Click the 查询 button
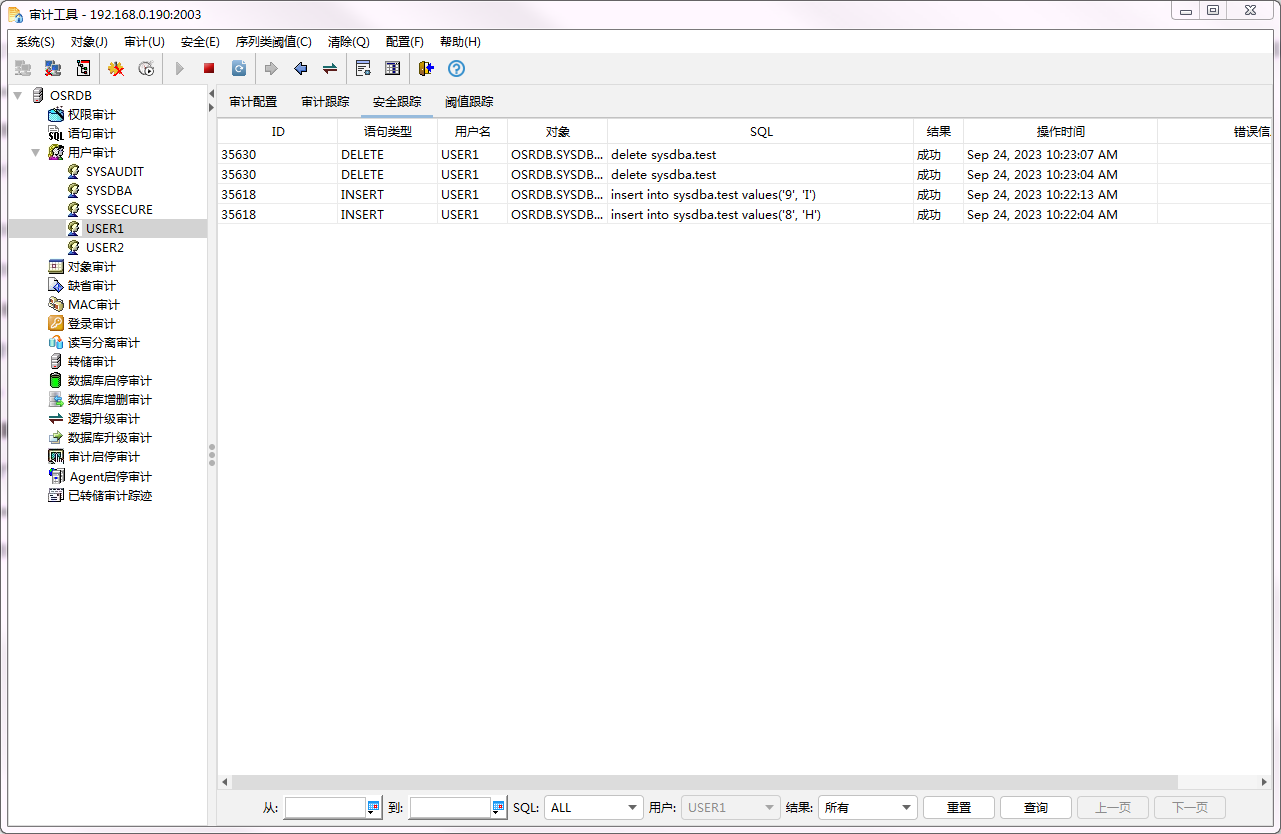This screenshot has width=1281, height=834. coord(1036,807)
